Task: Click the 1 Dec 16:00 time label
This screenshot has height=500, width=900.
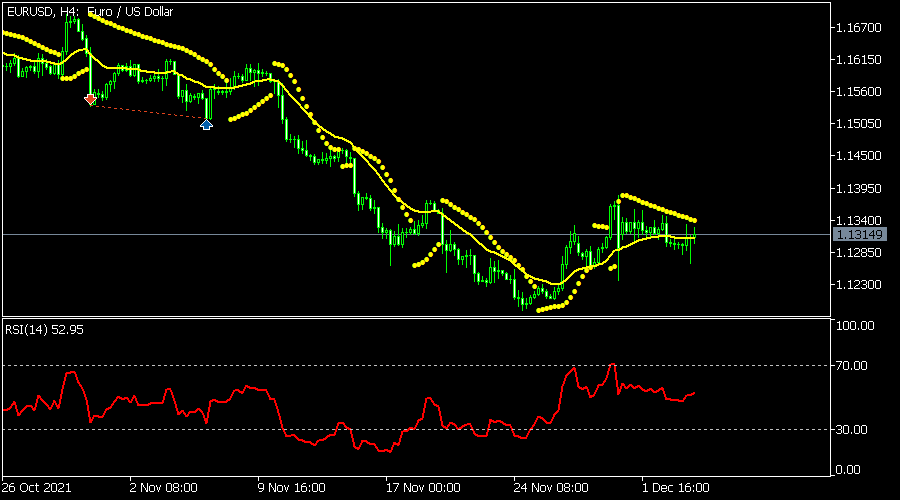Action: [x=676, y=488]
